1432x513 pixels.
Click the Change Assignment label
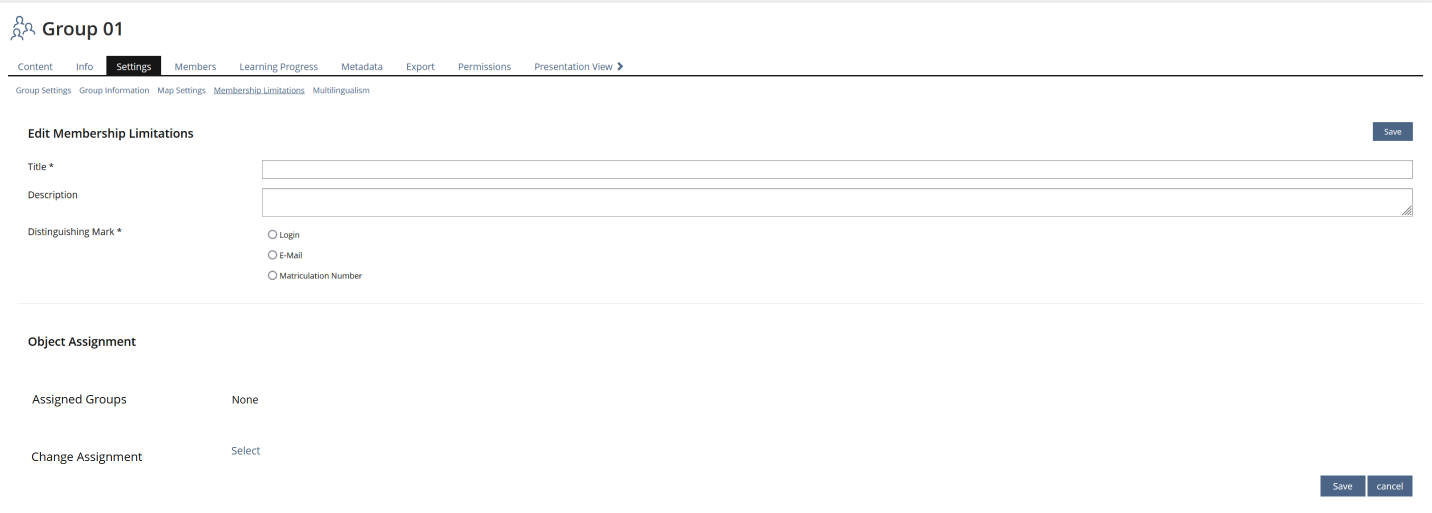87,457
